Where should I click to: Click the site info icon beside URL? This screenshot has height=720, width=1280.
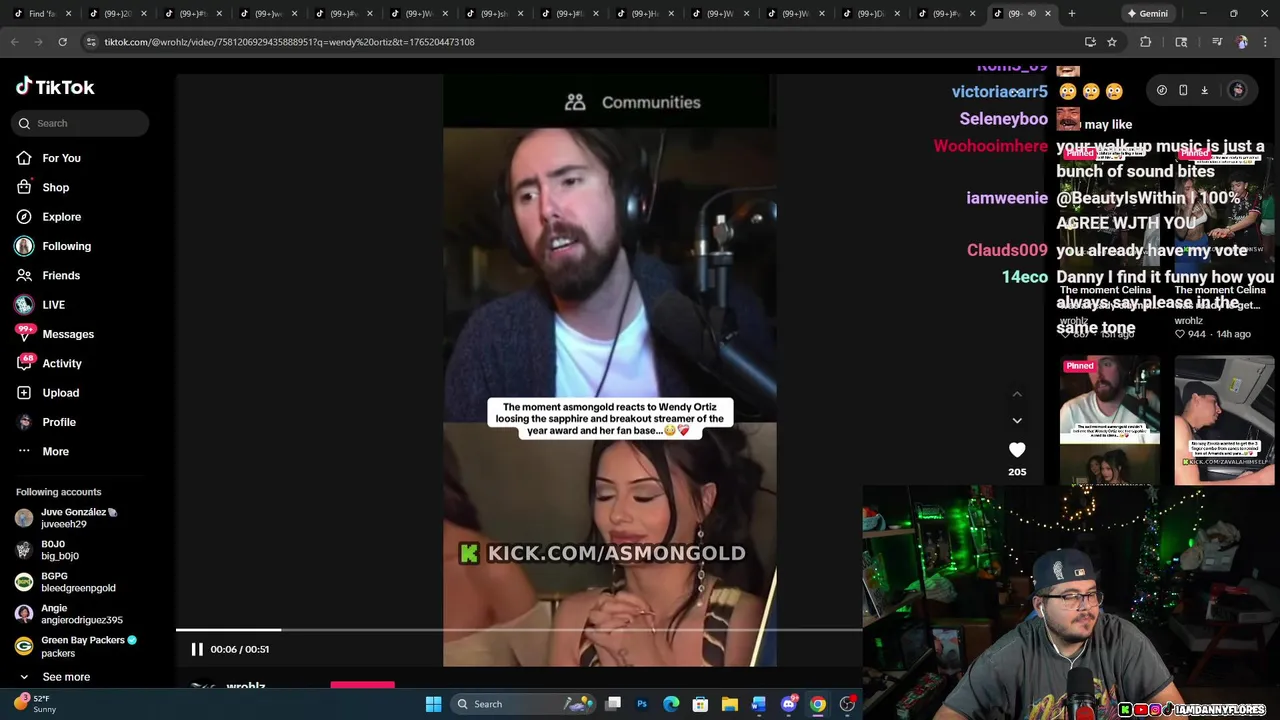coord(91,42)
